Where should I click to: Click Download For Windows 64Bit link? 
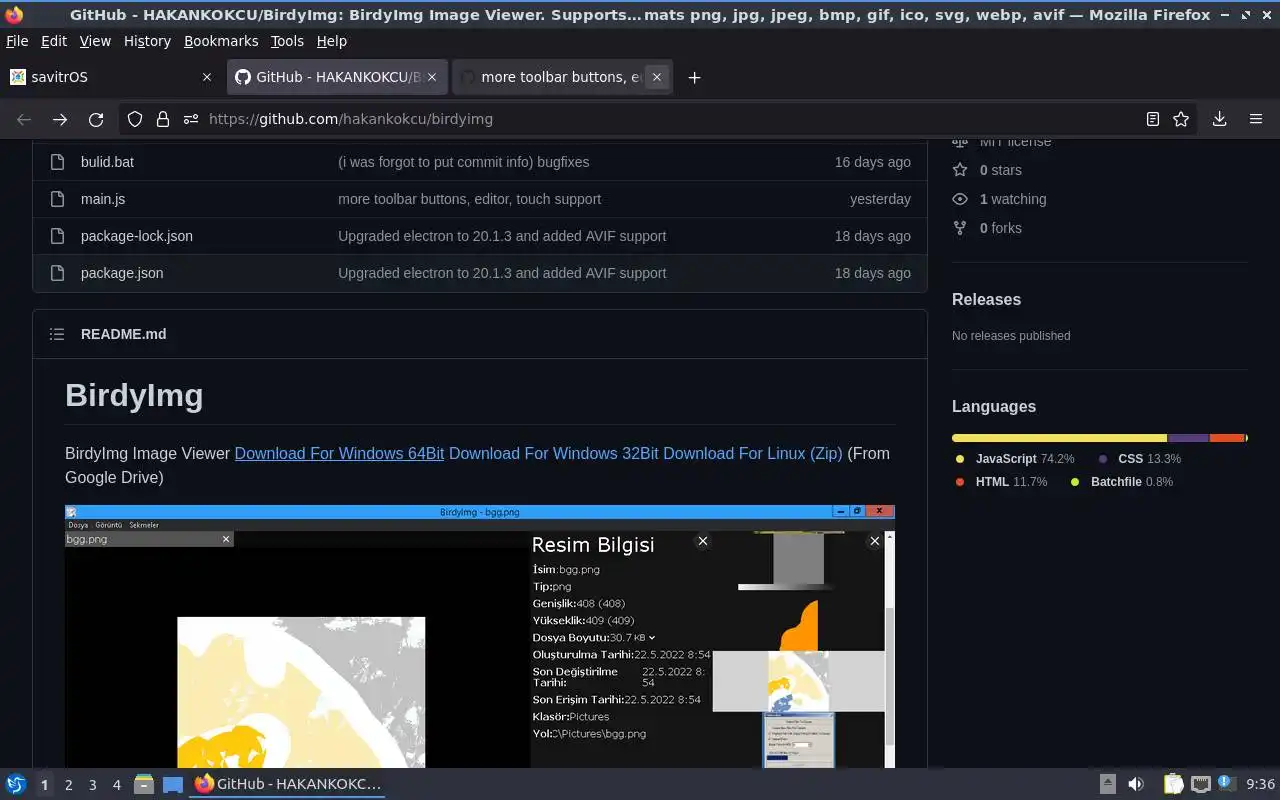tap(339, 453)
